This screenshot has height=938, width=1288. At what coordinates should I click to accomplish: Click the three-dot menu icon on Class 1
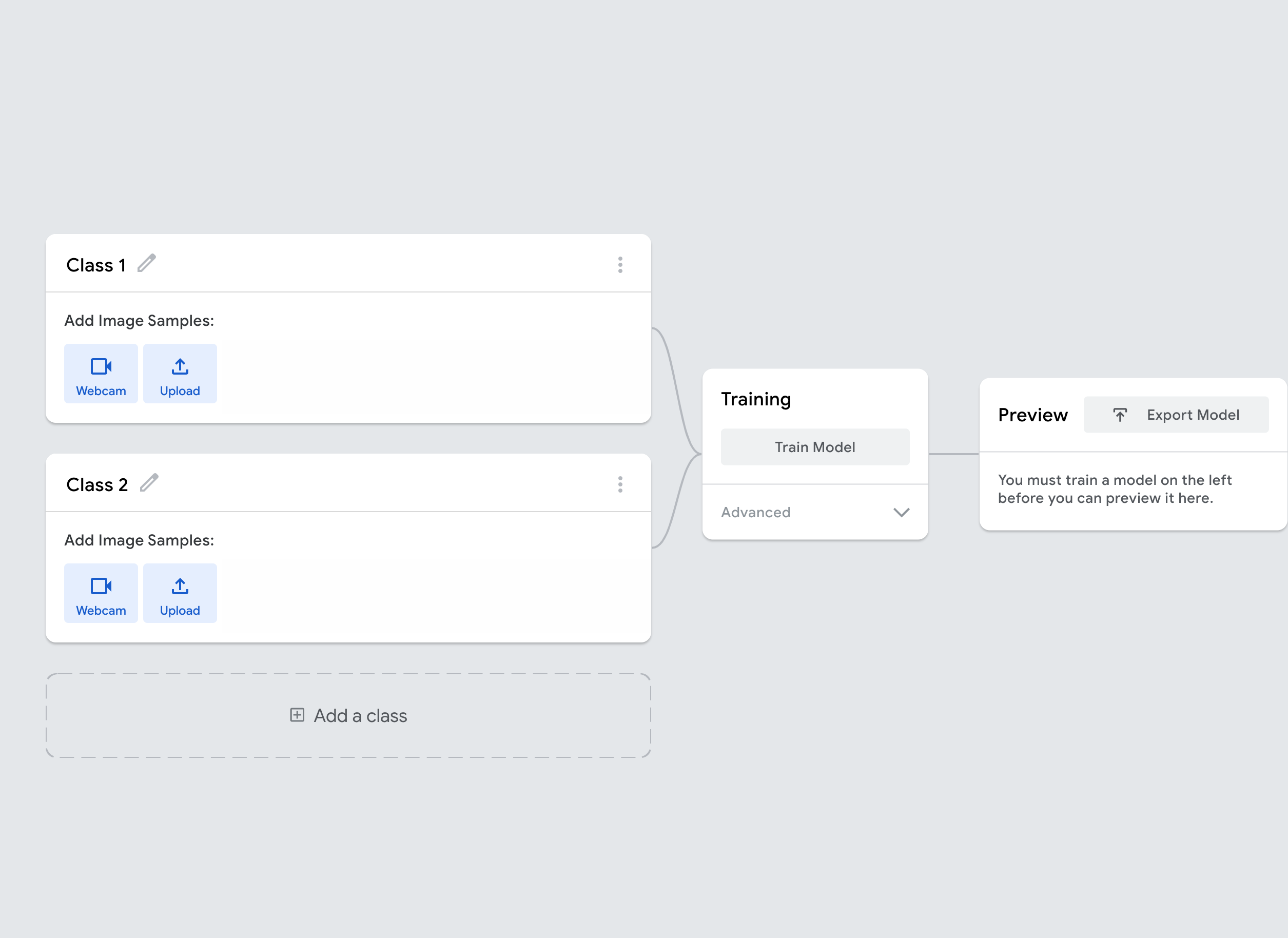pyautogui.click(x=620, y=264)
